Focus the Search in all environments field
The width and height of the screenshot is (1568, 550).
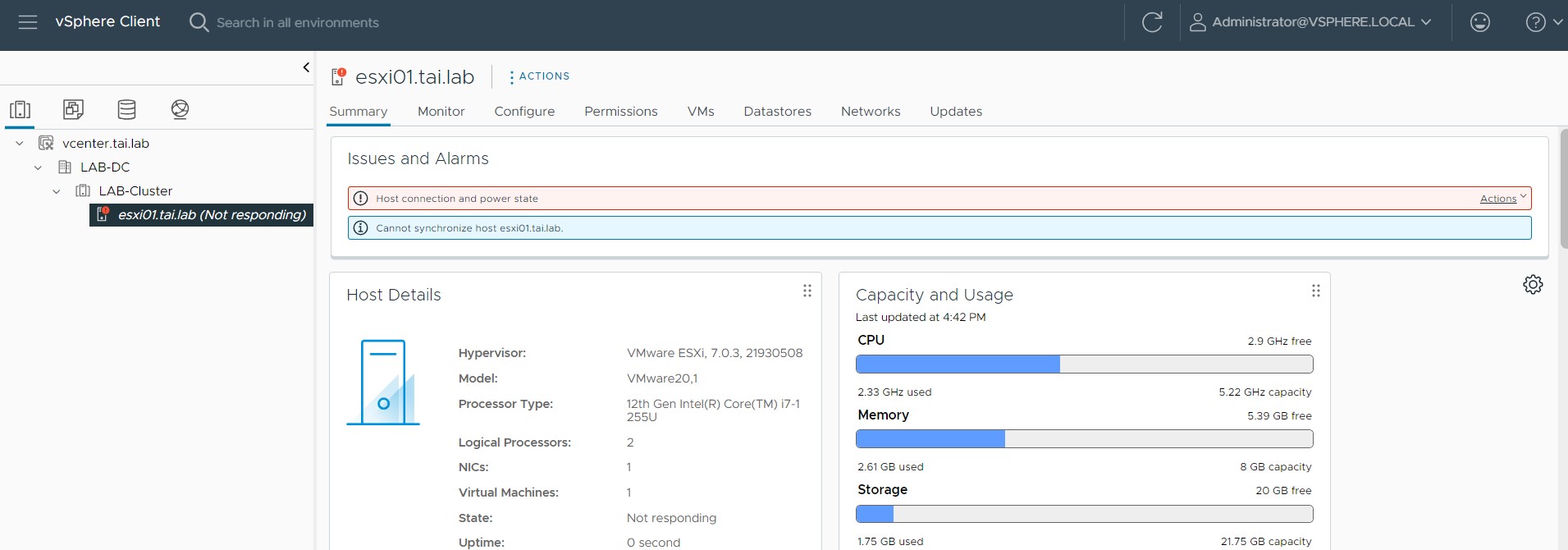click(x=298, y=23)
